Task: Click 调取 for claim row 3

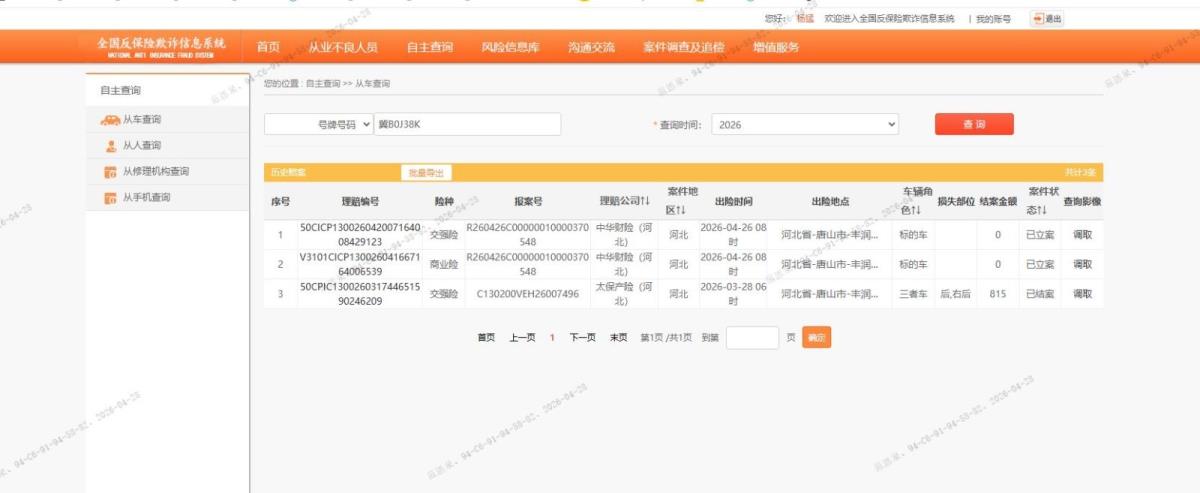Action: 1083,294
